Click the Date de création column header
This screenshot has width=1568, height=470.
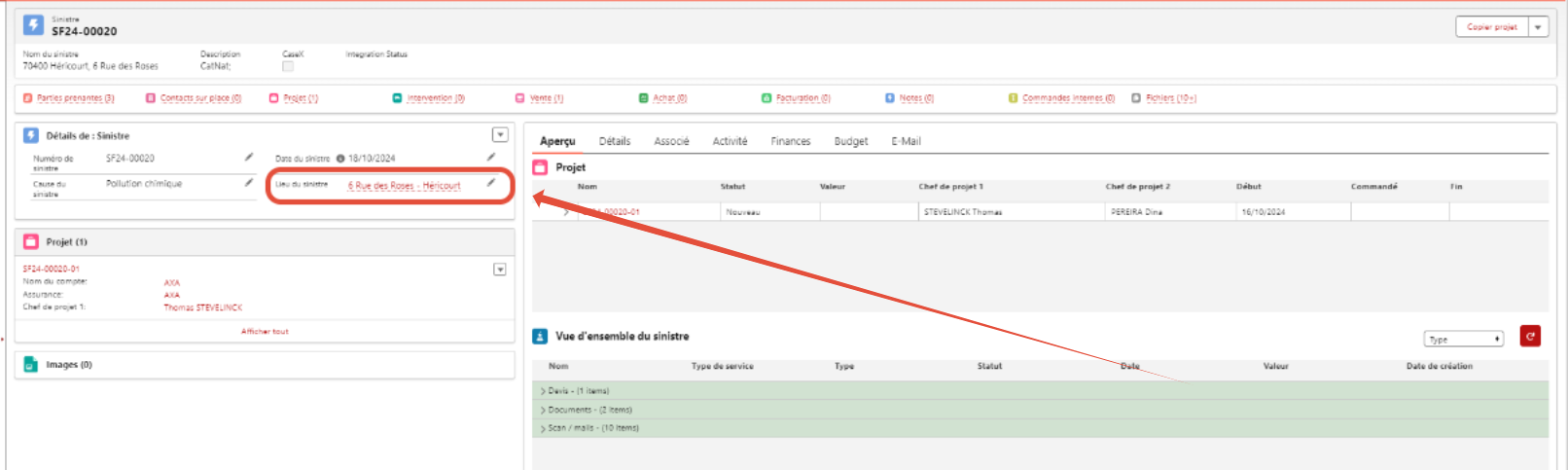(x=1440, y=367)
